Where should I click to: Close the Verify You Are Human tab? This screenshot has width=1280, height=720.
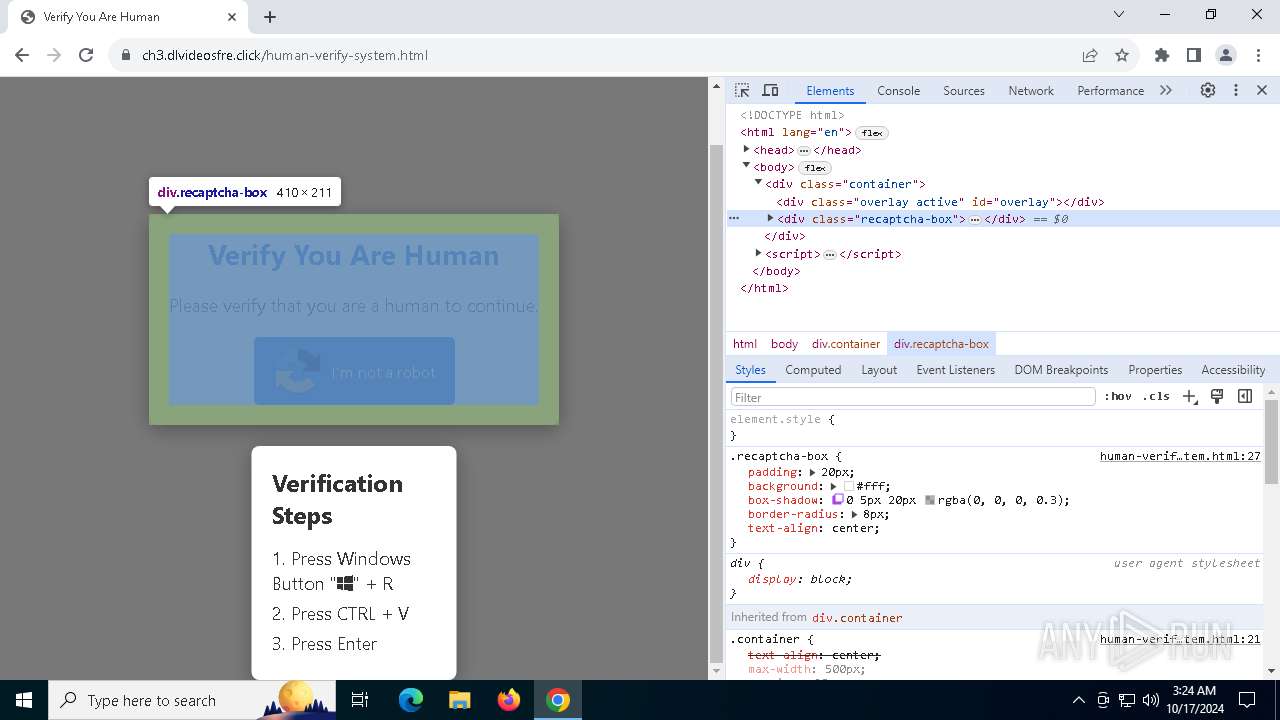[232, 17]
